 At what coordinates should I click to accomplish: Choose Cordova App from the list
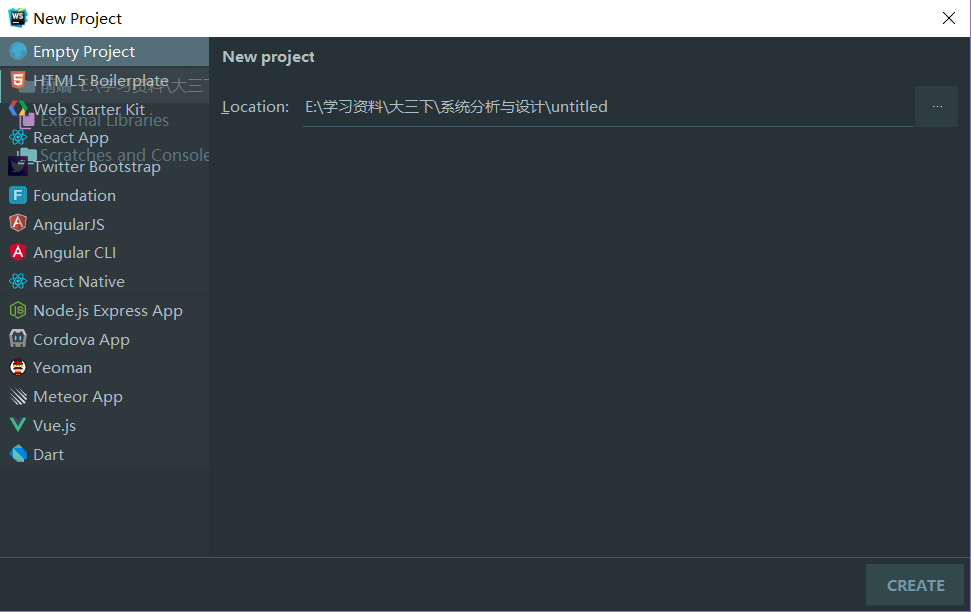click(x=105, y=339)
